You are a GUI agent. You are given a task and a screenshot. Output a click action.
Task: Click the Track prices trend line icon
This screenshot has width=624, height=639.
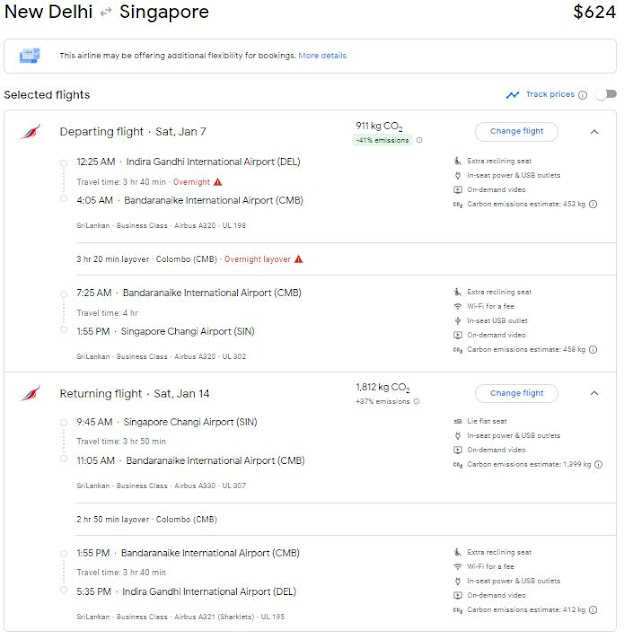(513, 95)
